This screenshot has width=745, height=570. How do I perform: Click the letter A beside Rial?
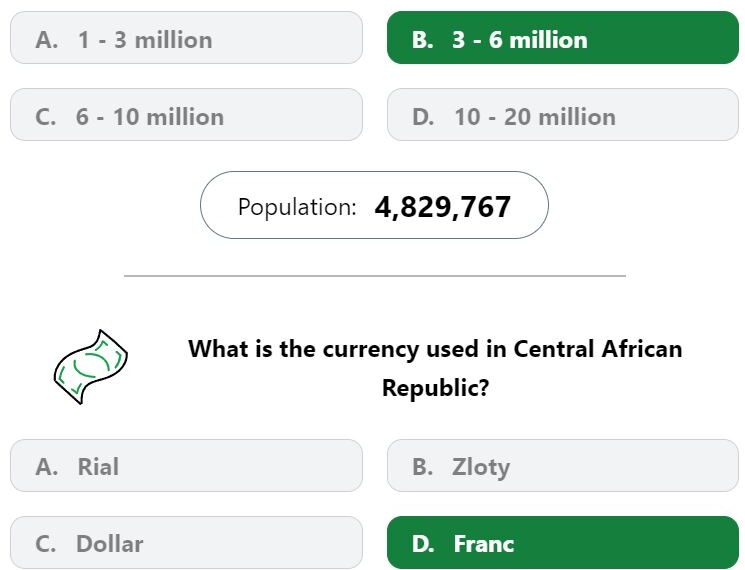(47, 467)
